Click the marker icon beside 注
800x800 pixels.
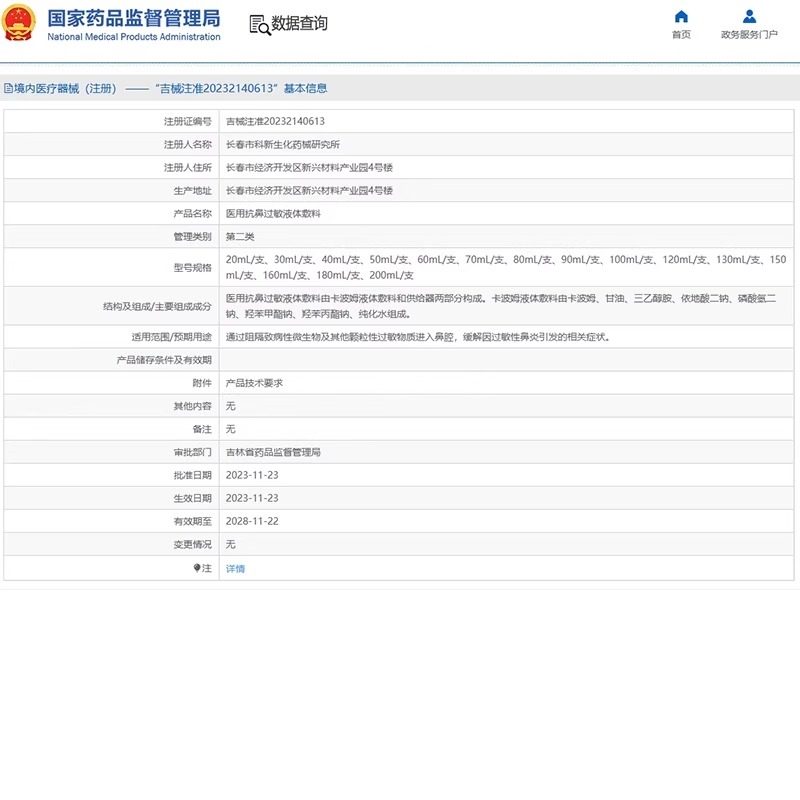coord(197,568)
